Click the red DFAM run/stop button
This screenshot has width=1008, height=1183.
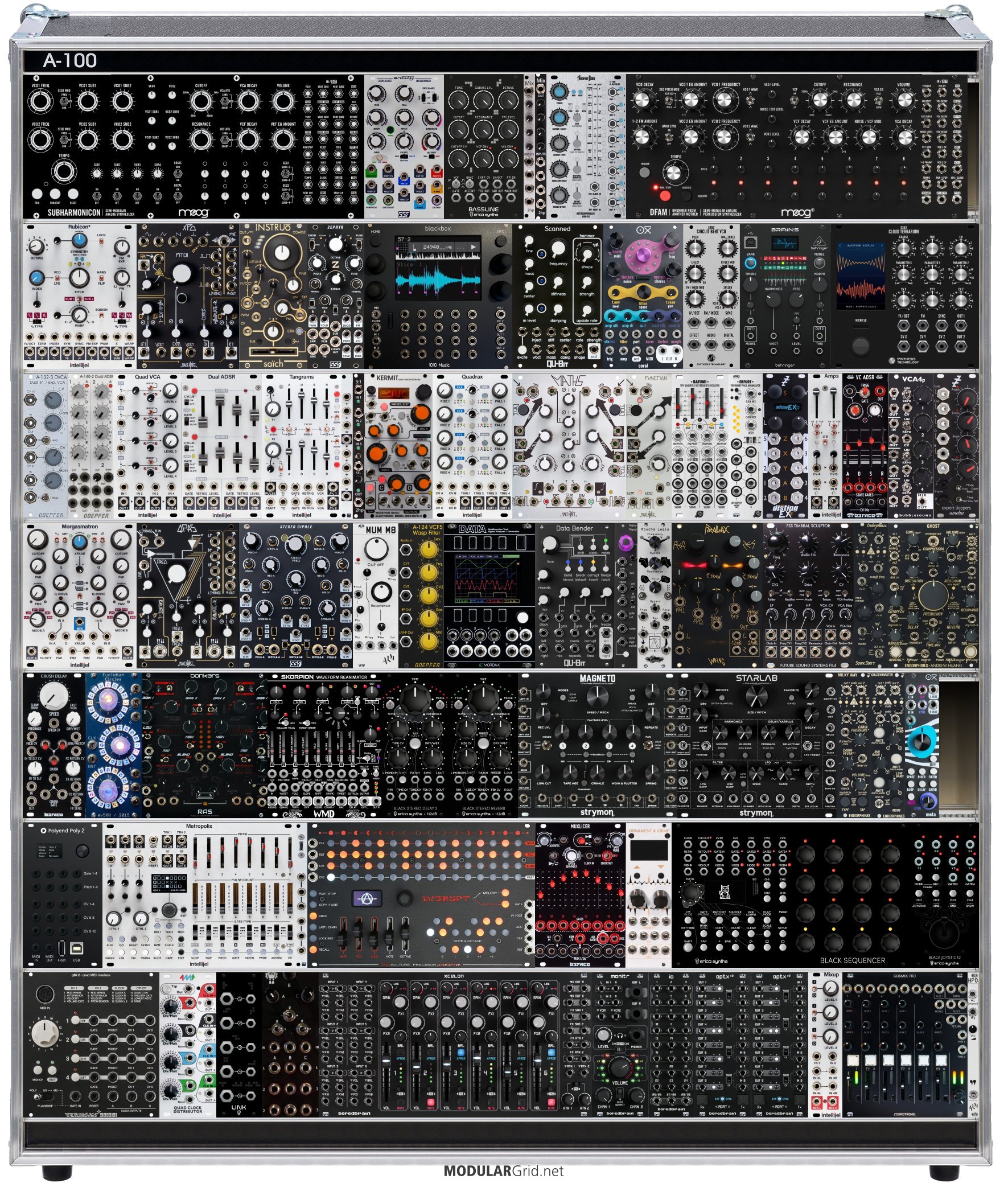[665, 195]
